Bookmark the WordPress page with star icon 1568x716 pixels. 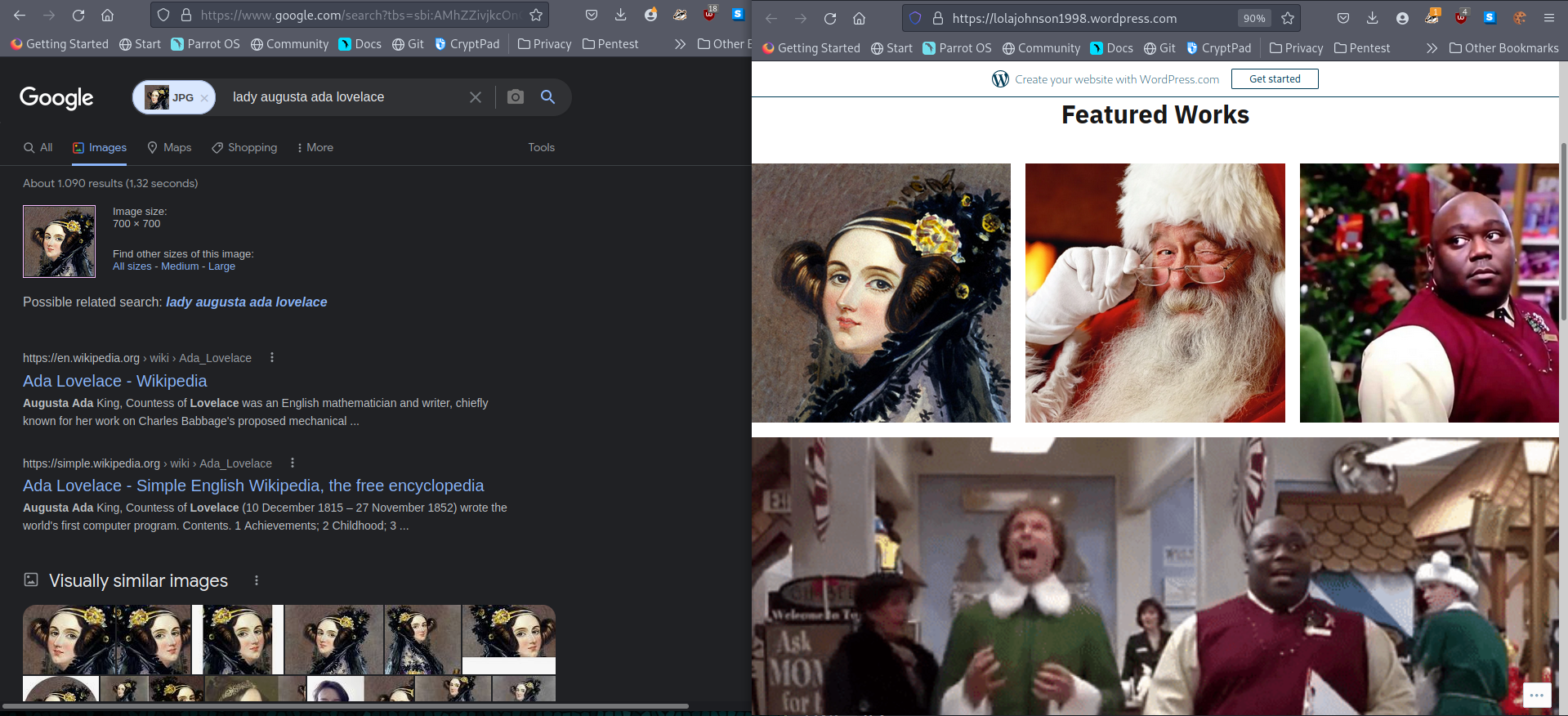1288,18
